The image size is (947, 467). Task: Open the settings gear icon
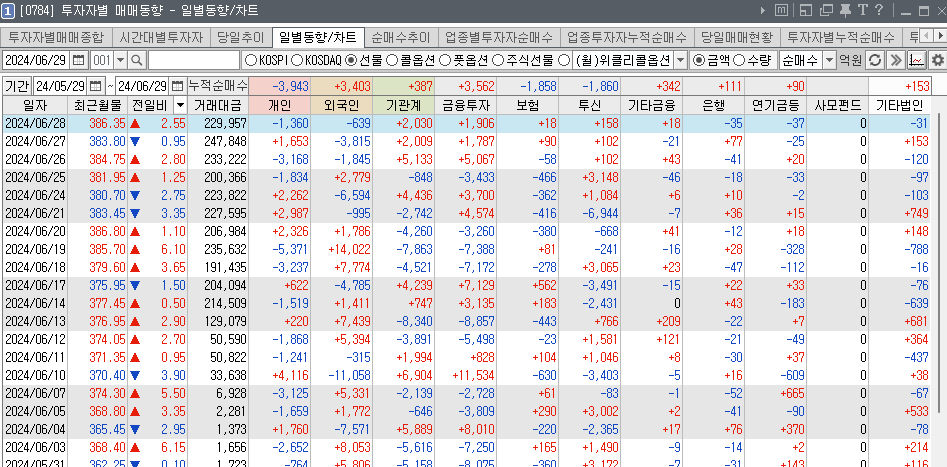pos(937,61)
